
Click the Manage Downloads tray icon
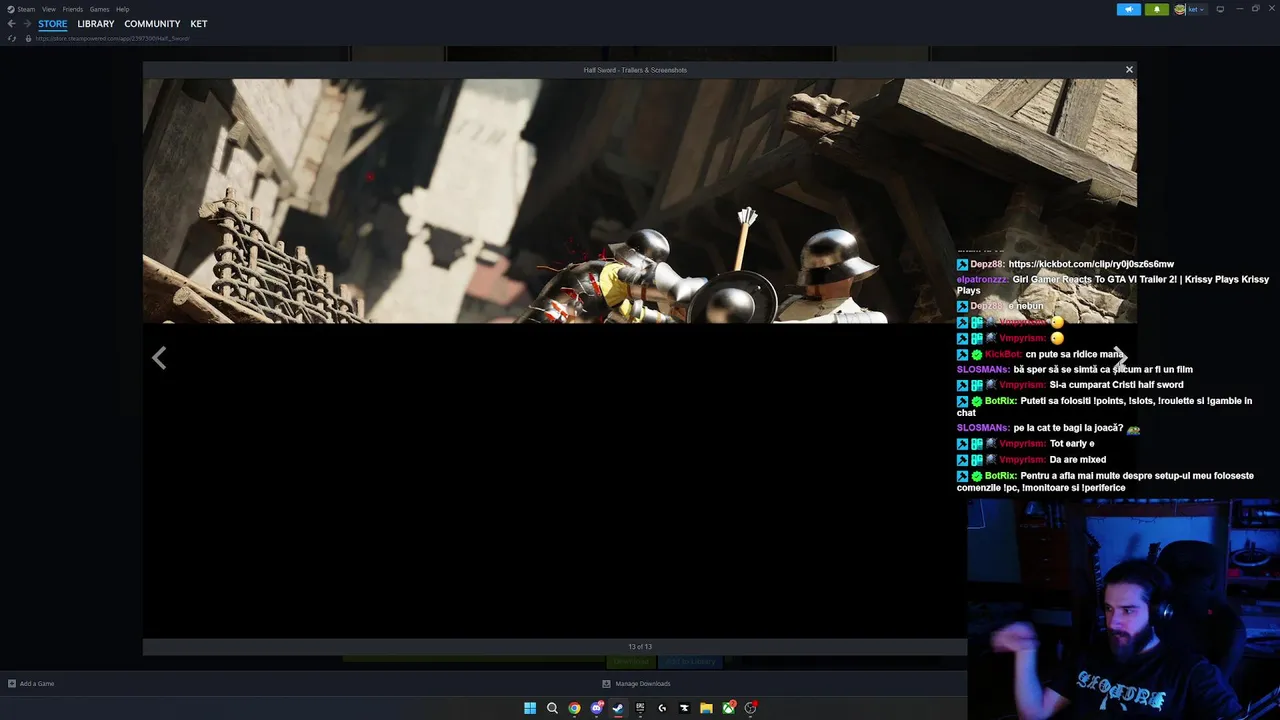pyautogui.click(x=606, y=684)
